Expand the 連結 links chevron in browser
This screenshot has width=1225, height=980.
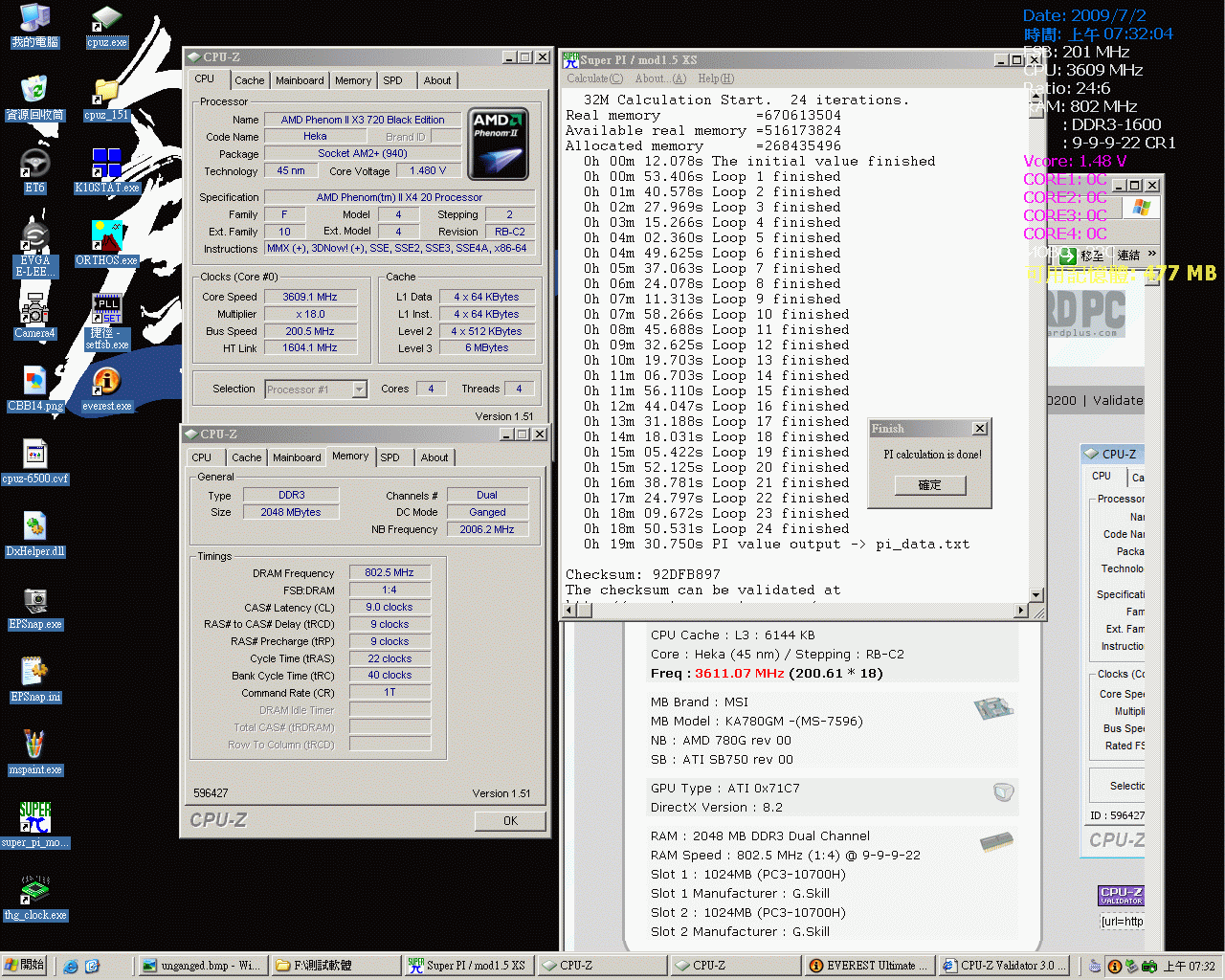(1151, 255)
